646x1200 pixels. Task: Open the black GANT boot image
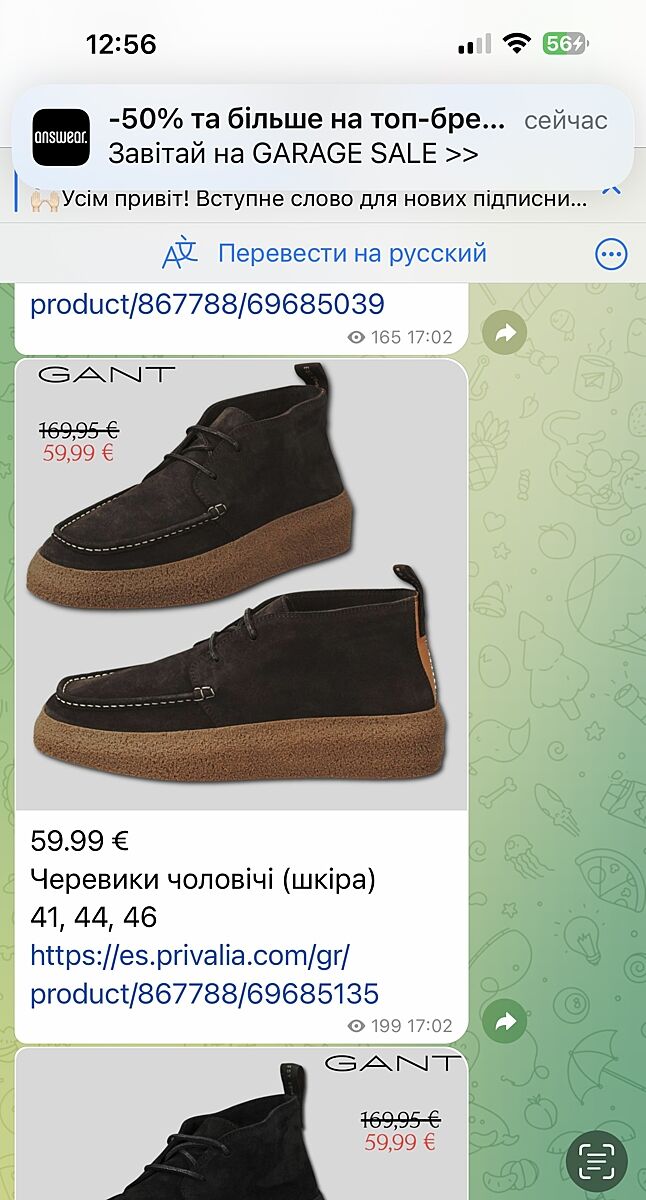tap(241, 1124)
